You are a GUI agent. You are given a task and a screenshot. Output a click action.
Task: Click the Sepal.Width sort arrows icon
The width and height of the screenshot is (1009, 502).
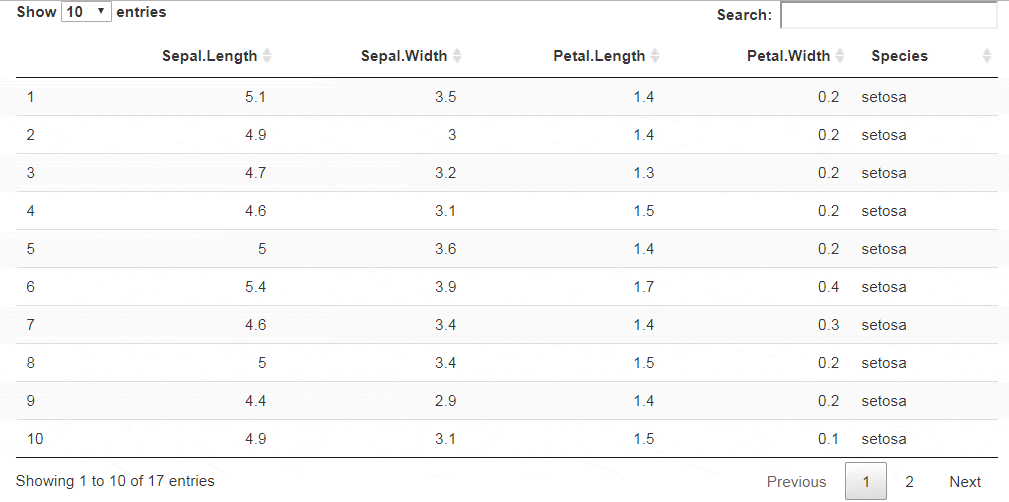(457, 56)
